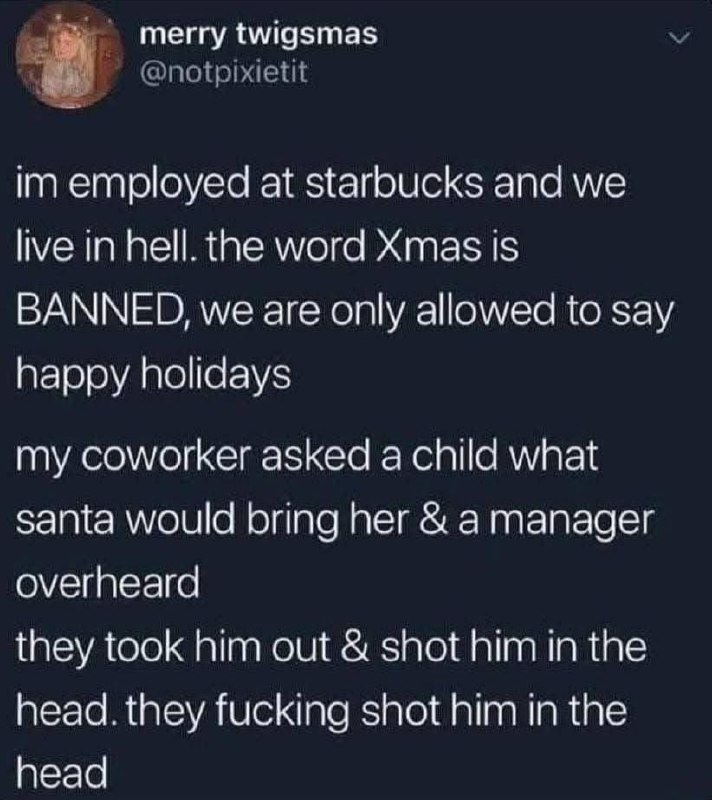The width and height of the screenshot is (712, 800).
Task: Click the word 'overheard' in the tweet
Action: tap(108, 584)
